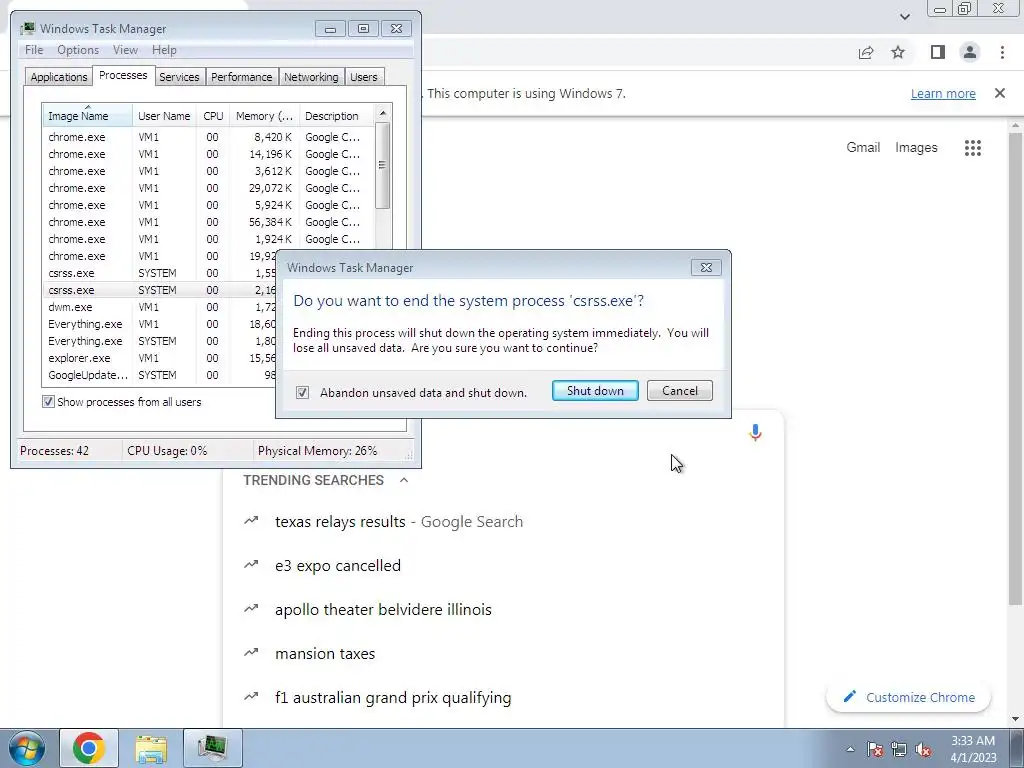
Task: Open Chrome tab search chevron
Action: 904,16
